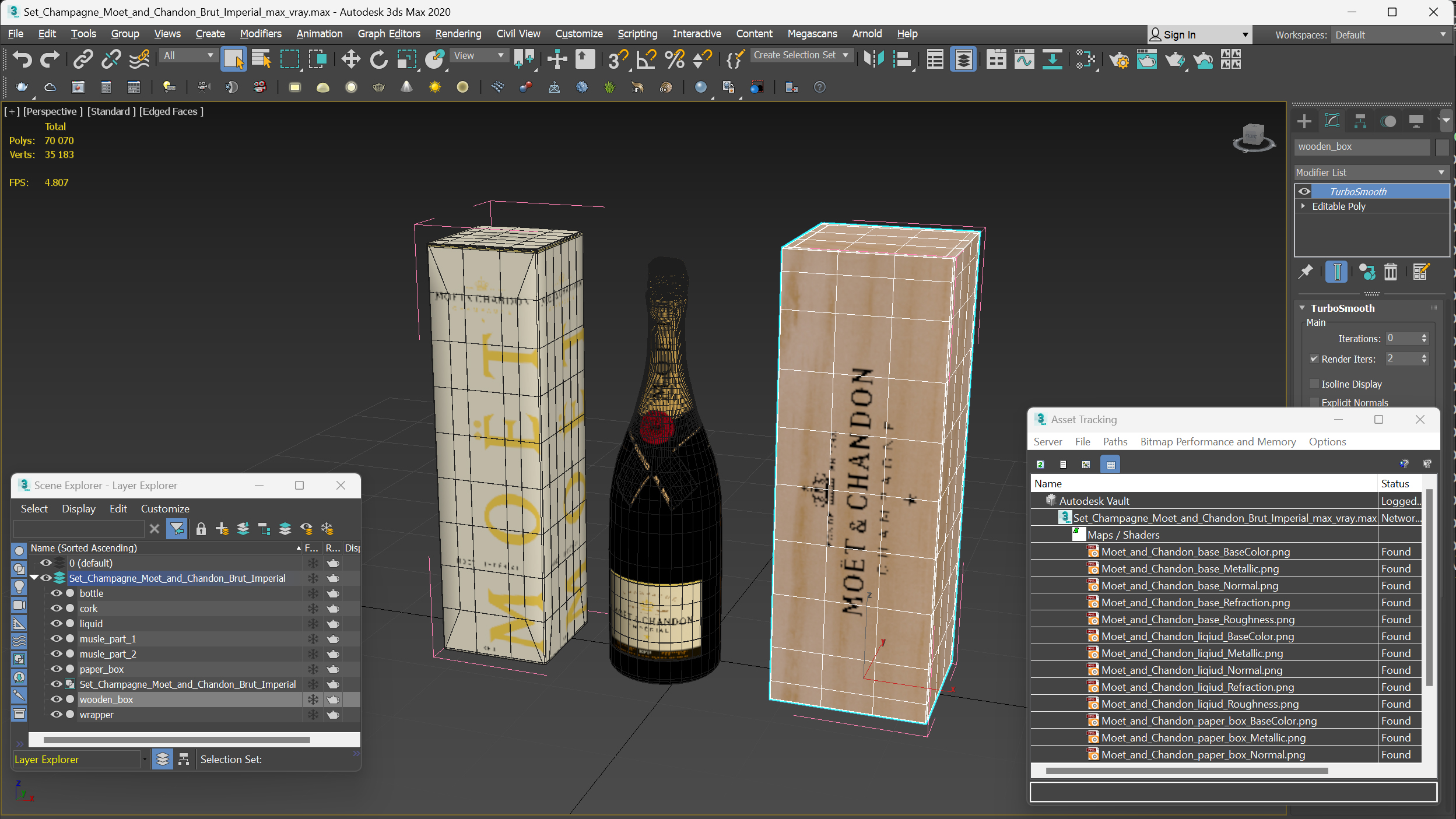
Task: Click the Edged Faces viewport label
Action: pos(171,111)
